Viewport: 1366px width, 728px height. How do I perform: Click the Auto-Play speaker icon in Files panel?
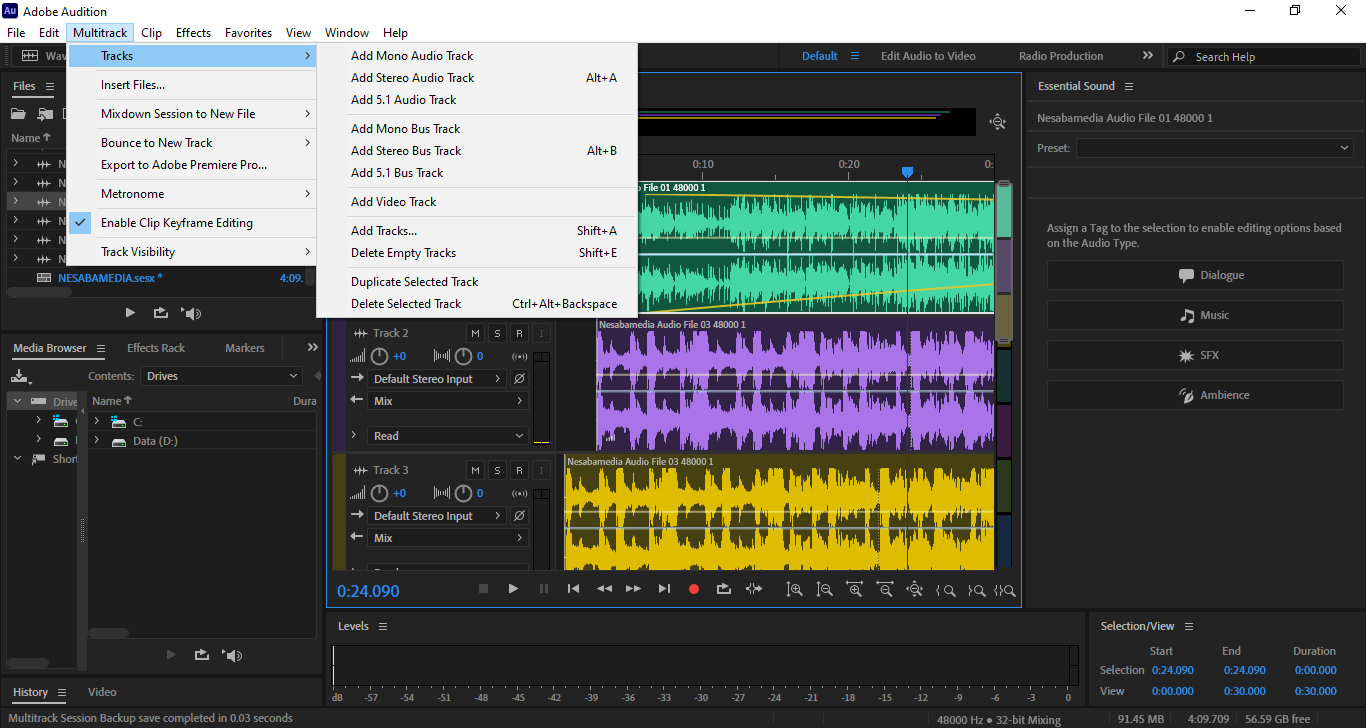click(192, 313)
